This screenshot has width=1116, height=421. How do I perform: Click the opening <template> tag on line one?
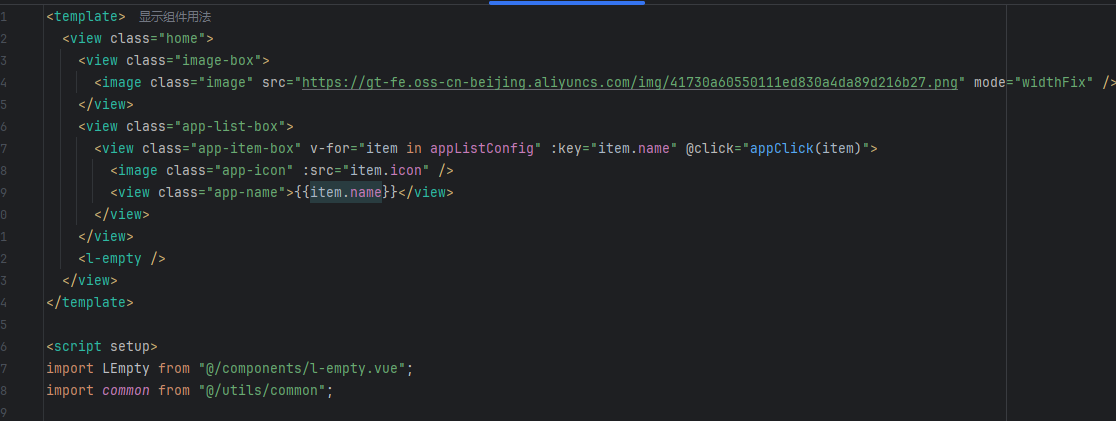86,17
